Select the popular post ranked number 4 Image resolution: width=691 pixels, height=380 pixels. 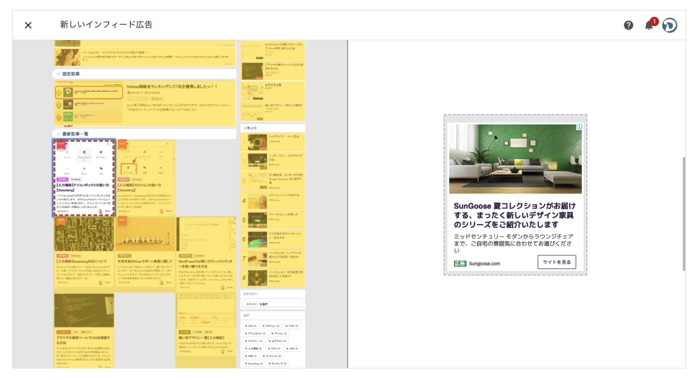coord(273,201)
